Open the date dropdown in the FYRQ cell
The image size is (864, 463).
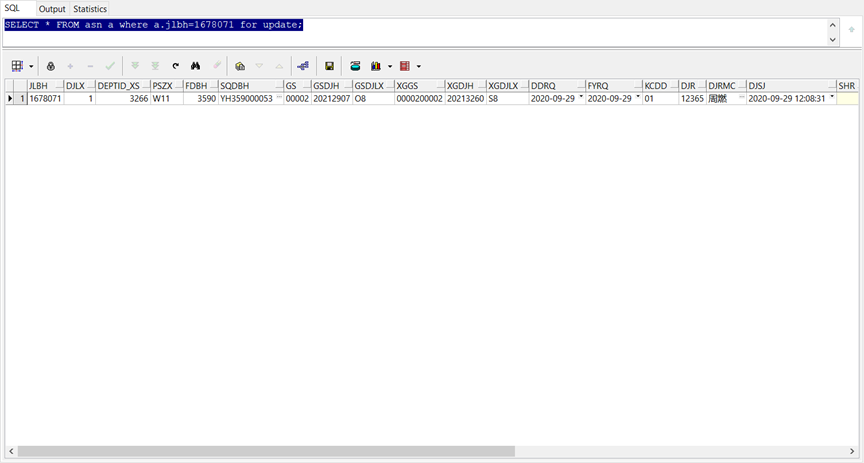(x=638, y=98)
